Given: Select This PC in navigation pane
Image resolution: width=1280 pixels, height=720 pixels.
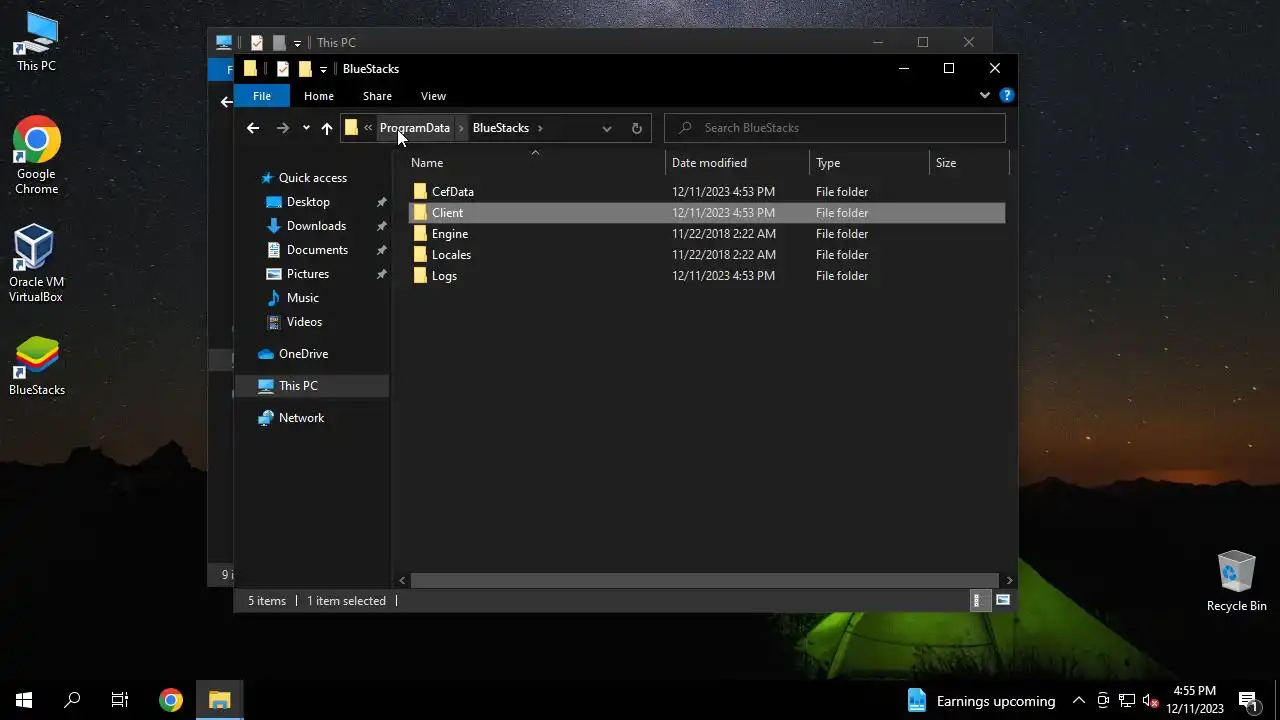Looking at the screenshot, I should 312,386.
